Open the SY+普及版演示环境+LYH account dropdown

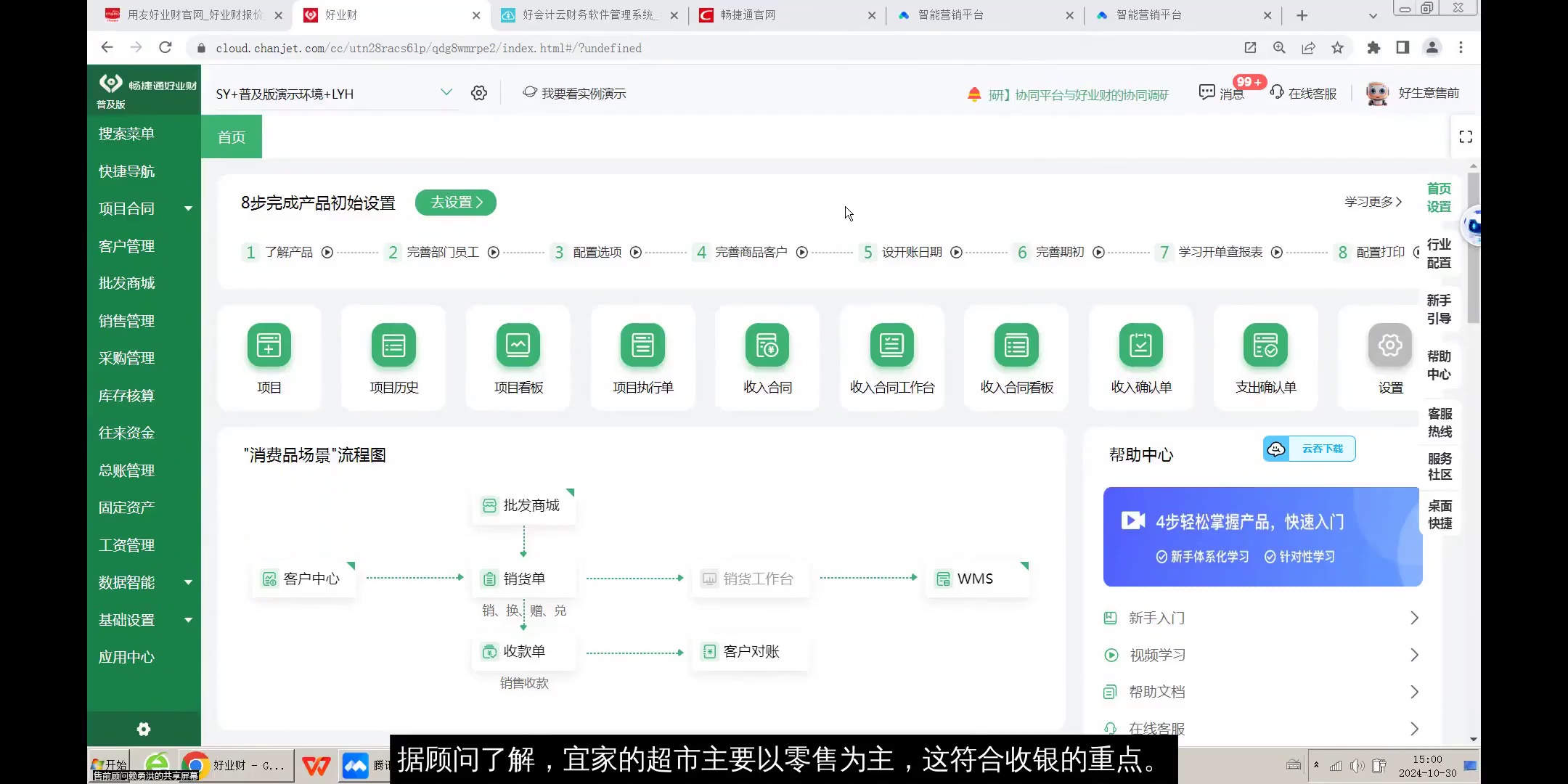click(x=330, y=93)
